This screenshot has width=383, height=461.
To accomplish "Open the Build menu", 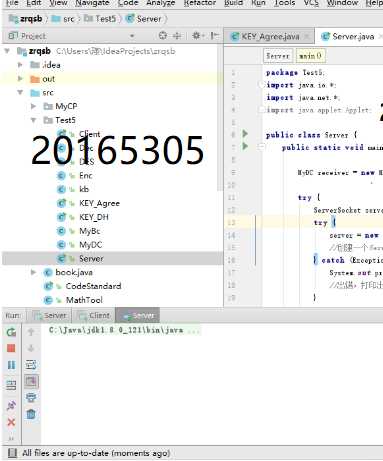I will point(233,3).
